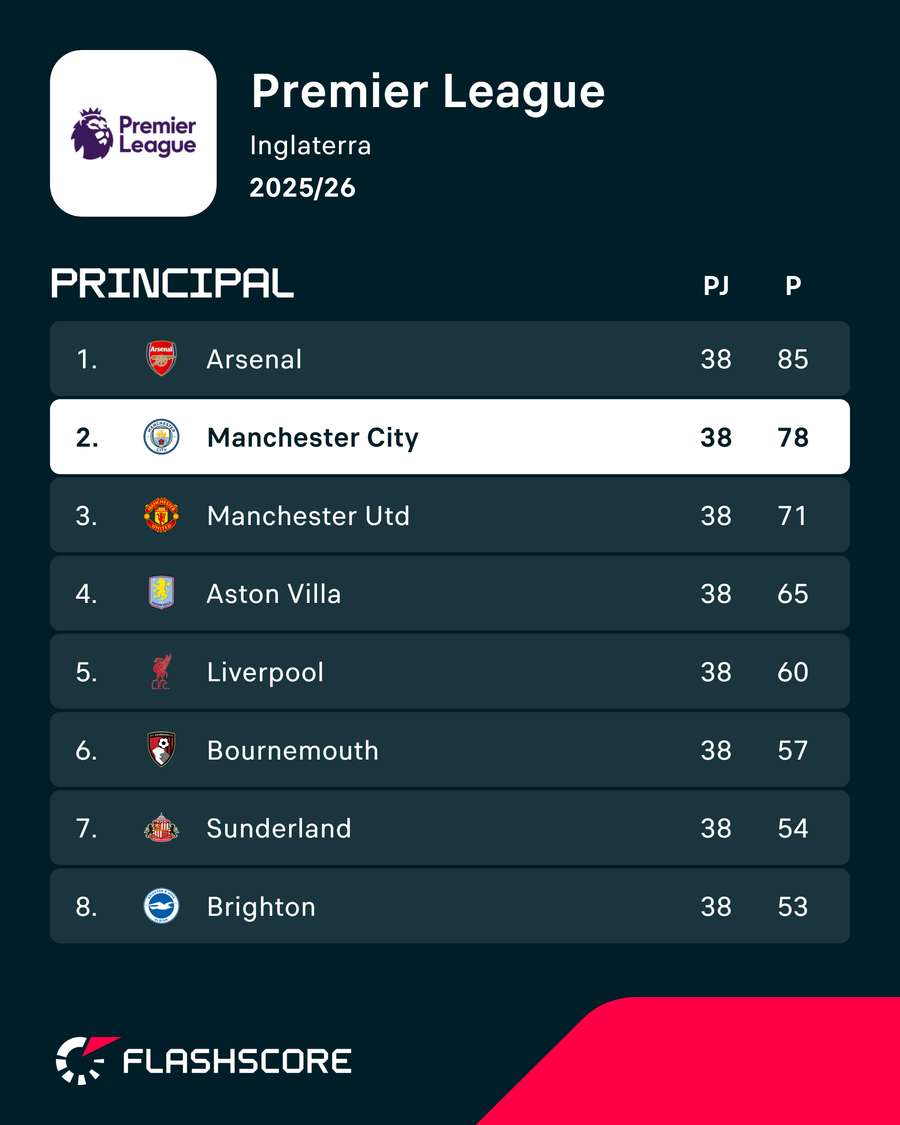Click the Flashscore logo icon
The width and height of the screenshot is (900, 1125).
click(86, 1060)
